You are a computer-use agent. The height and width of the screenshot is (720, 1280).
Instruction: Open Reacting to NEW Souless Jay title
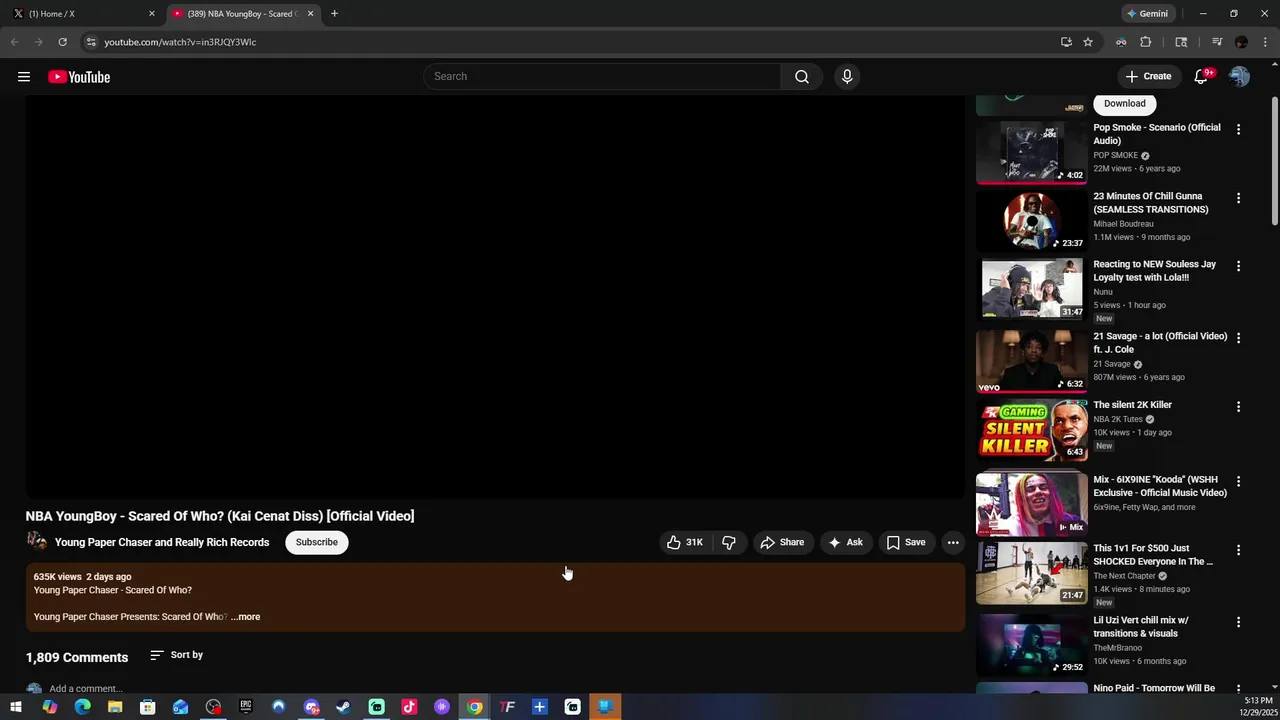coord(1155,271)
